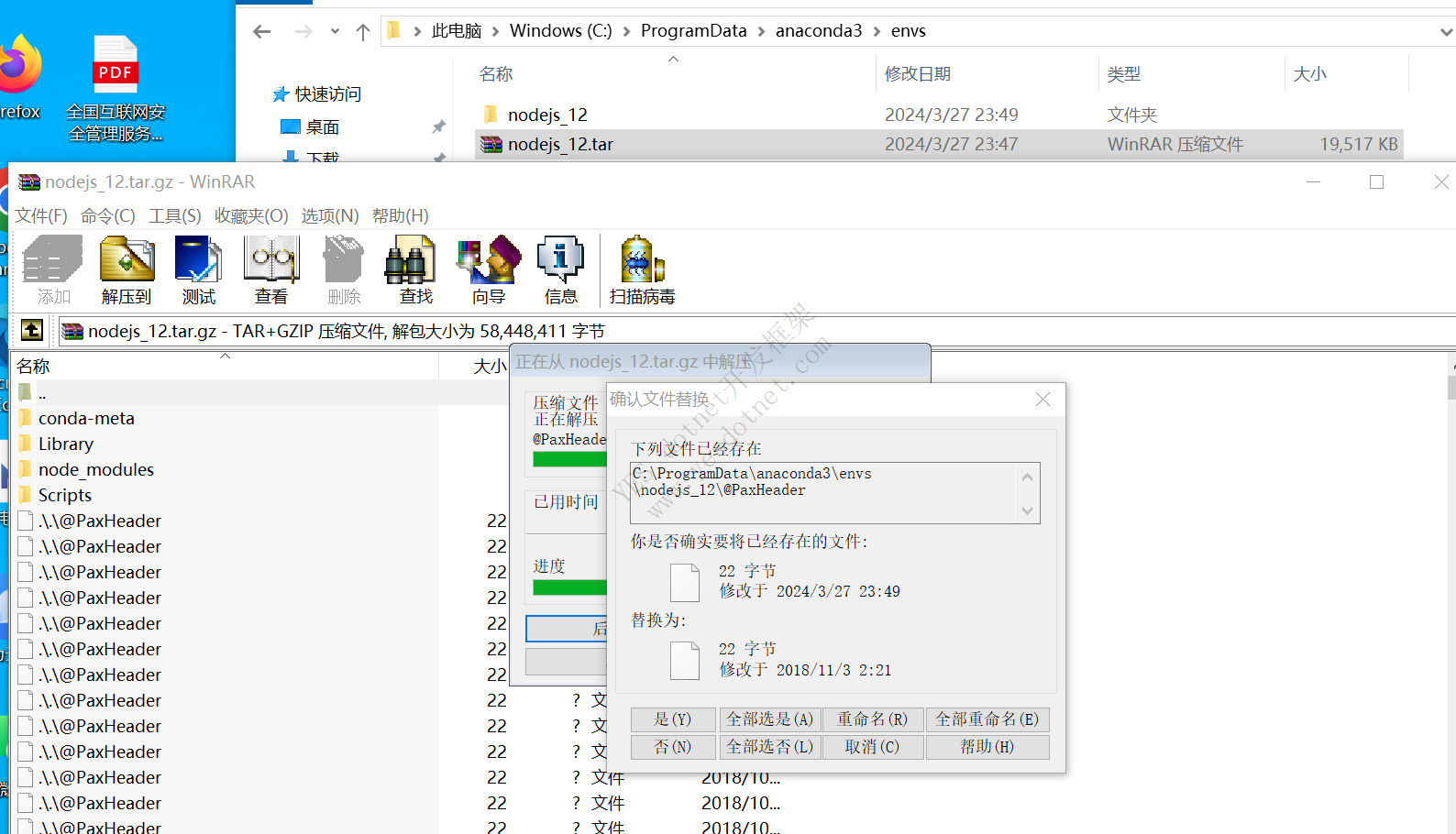Click the green bar under @PaxHeader in the extraction dialog
Screen dimensions: 1456x834
click(x=570, y=459)
